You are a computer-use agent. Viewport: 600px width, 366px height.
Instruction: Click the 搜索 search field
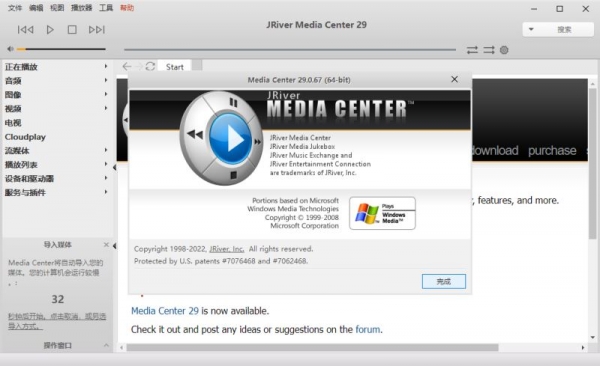click(565, 29)
